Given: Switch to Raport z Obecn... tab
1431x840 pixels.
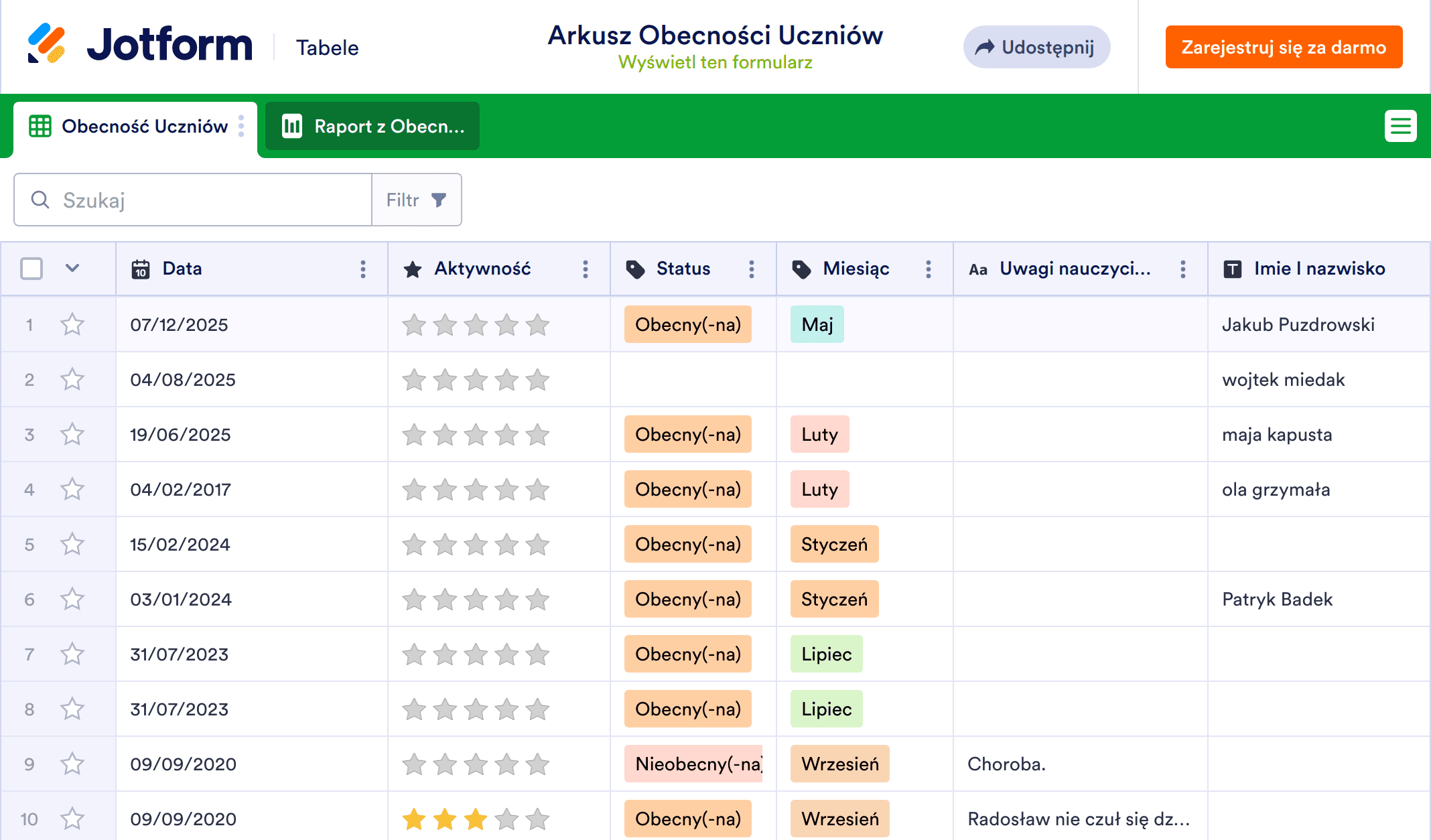Looking at the screenshot, I should coord(372,126).
